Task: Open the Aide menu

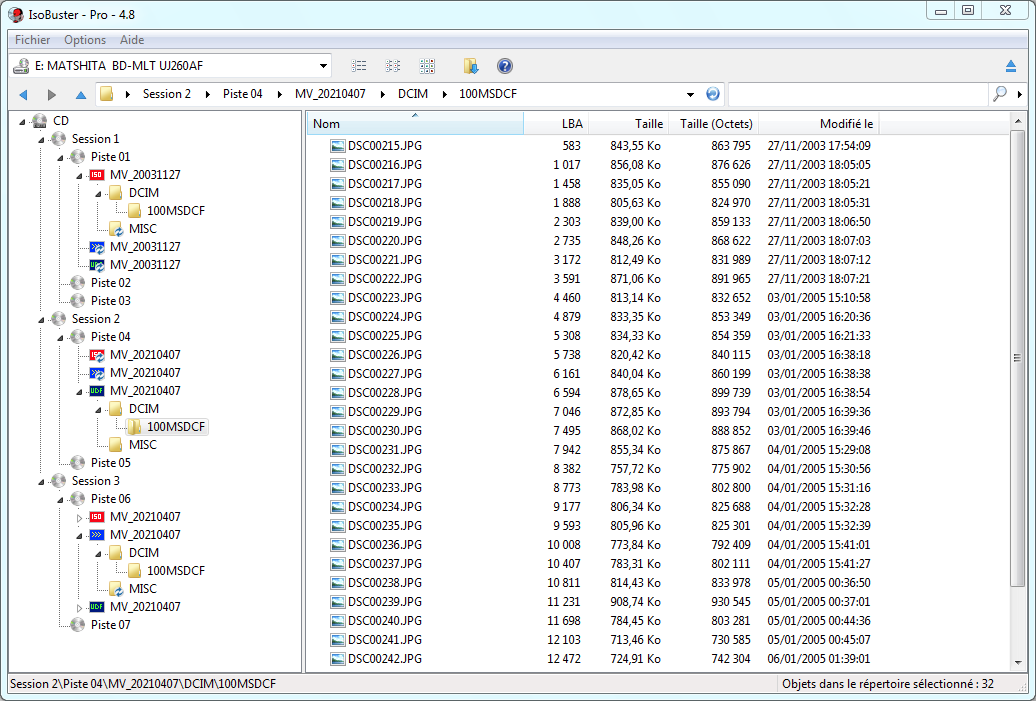Action: tap(132, 40)
